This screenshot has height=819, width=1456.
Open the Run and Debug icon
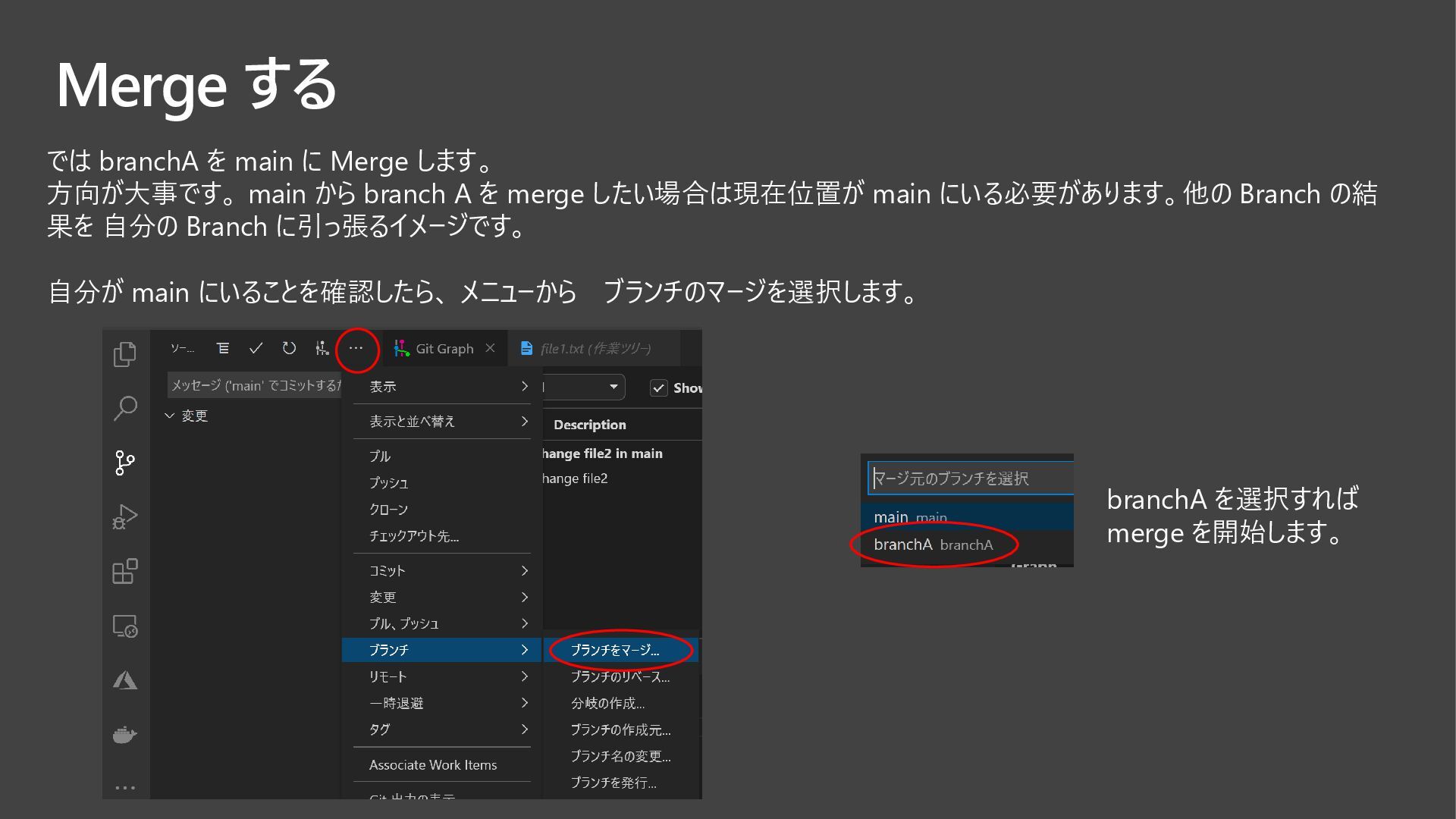pos(125,517)
